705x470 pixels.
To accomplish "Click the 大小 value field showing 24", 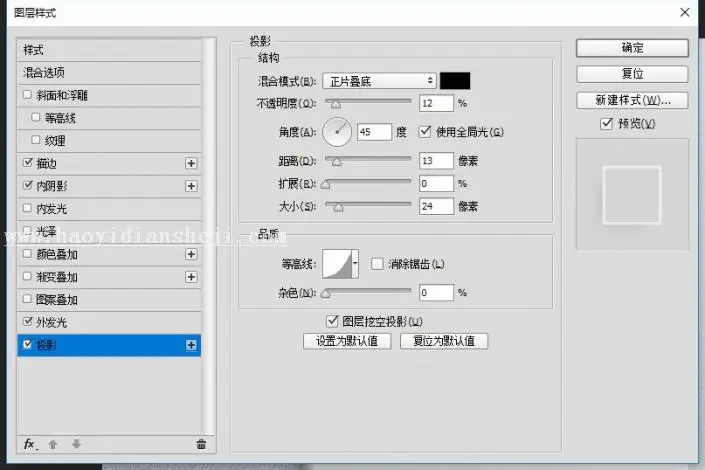I will click(436, 206).
